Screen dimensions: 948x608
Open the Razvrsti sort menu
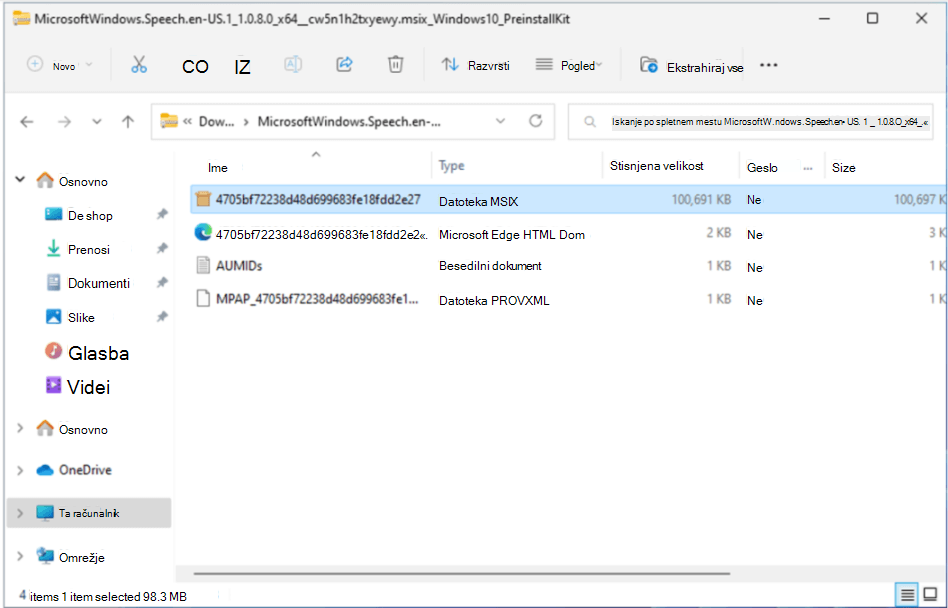[x=475, y=65]
